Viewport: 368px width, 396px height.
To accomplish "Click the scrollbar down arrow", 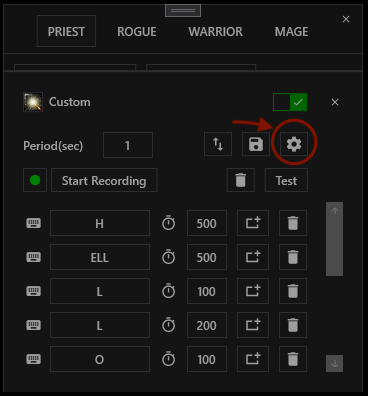I will pyautogui.click(x=335, y=363).
